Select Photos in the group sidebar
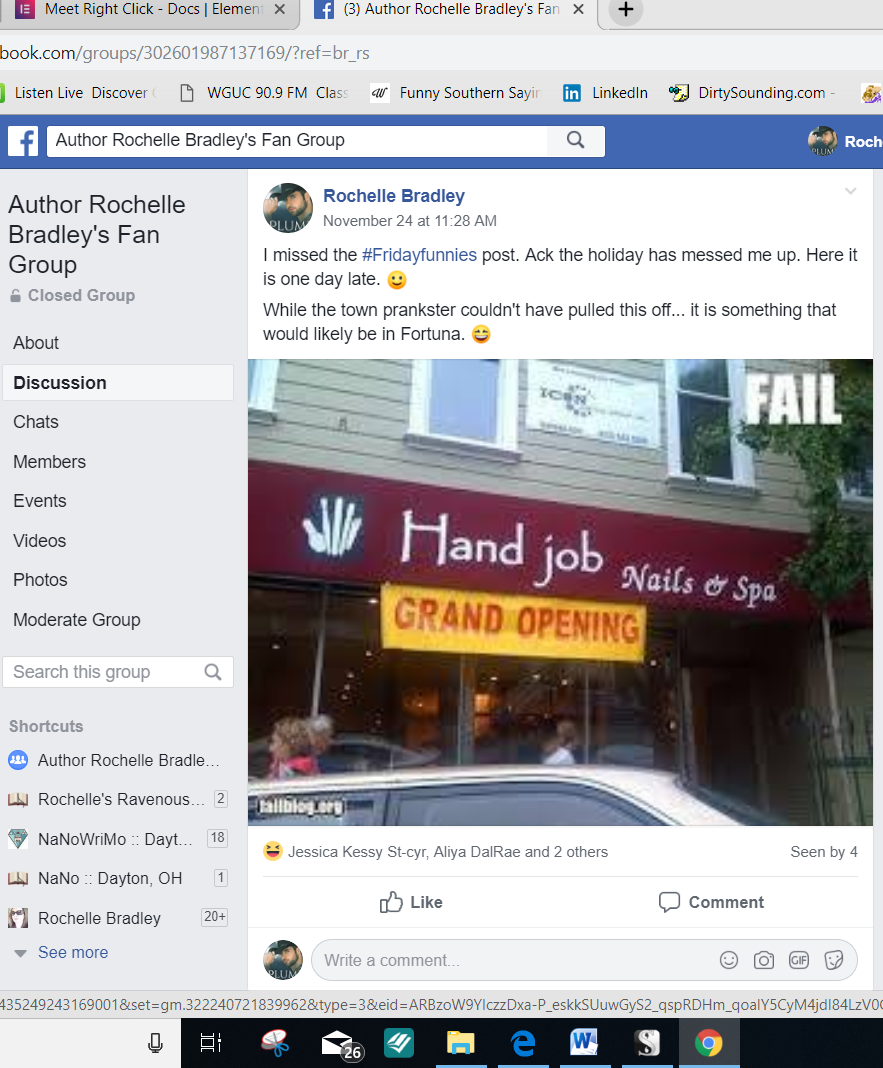Viewport: 883px width, 1068px height. pyautogui.click(x=40, y=580)
